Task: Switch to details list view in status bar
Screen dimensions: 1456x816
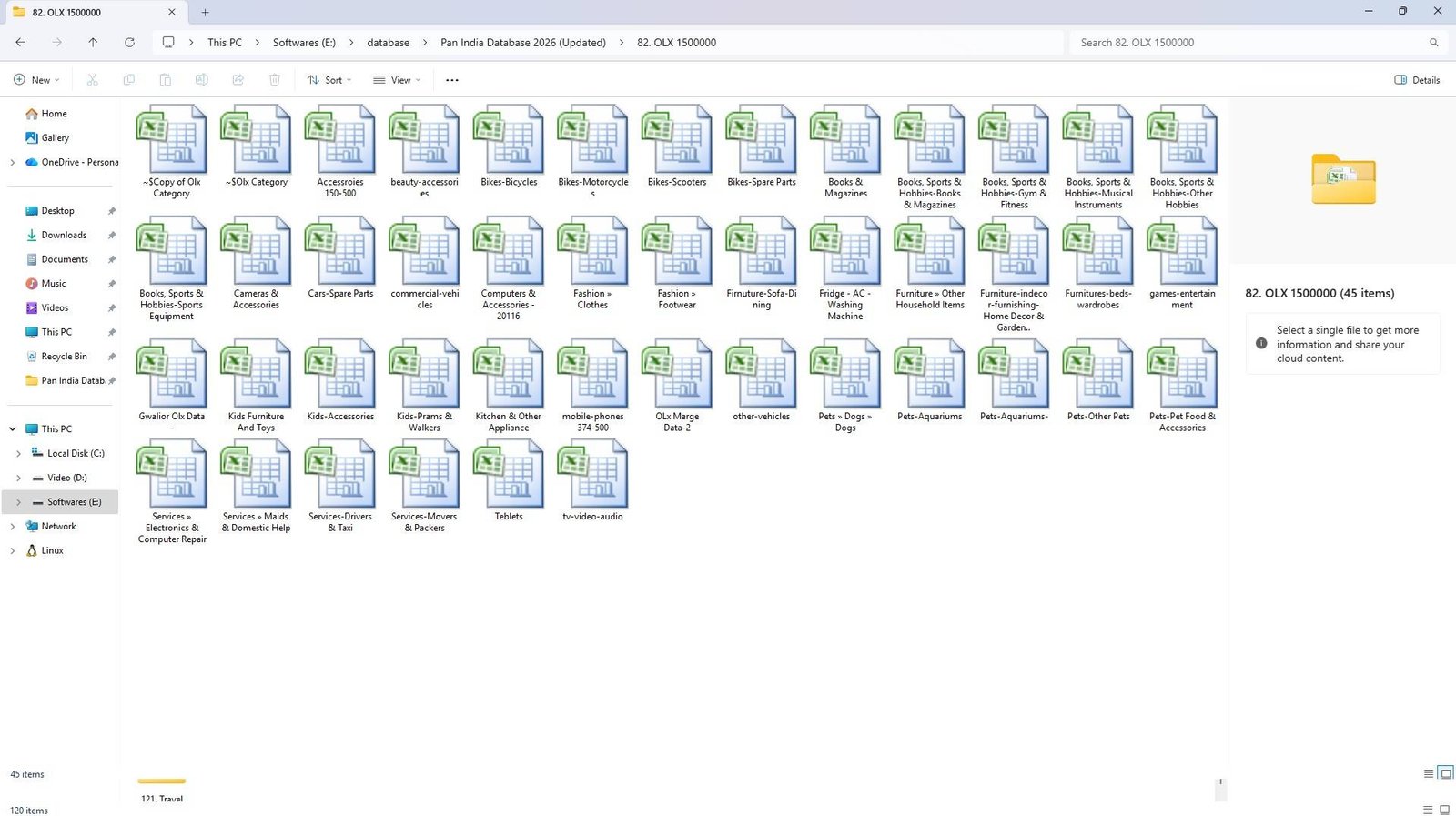Action: click(x=1428, y=773)
